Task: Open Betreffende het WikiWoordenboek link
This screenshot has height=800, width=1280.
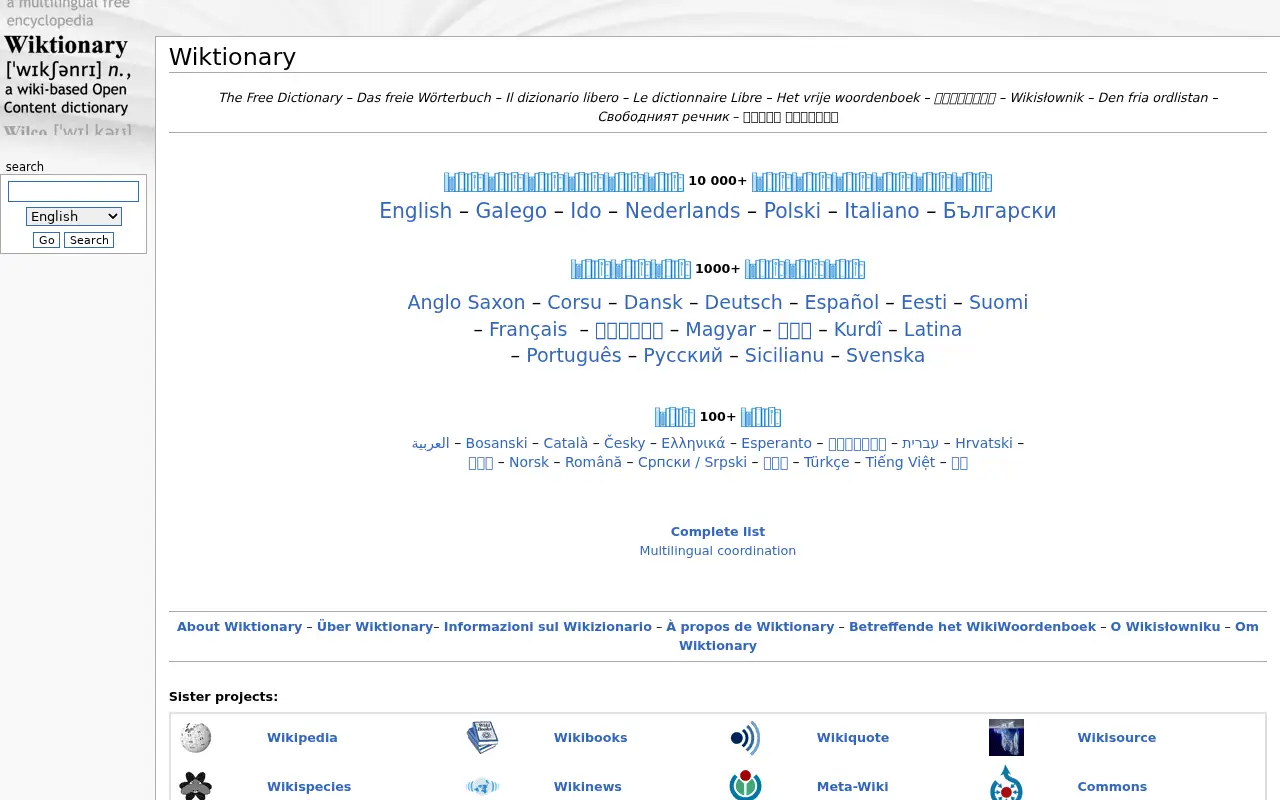Action: [x=973, y=627]
